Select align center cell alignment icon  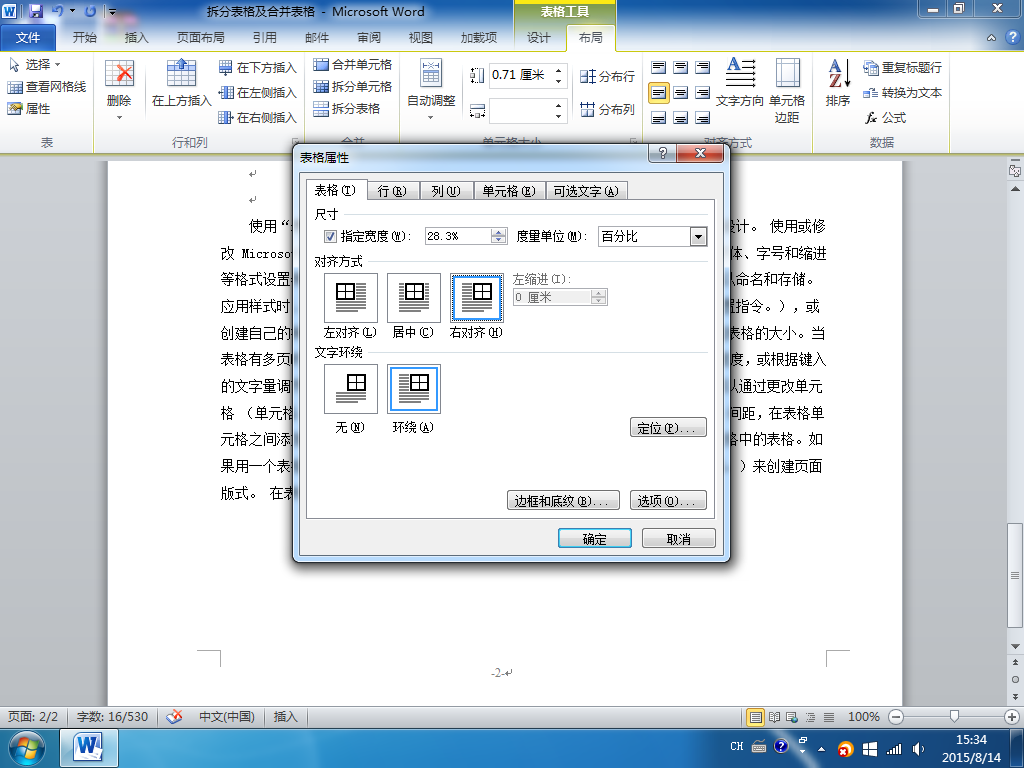(x=680, y=93)
